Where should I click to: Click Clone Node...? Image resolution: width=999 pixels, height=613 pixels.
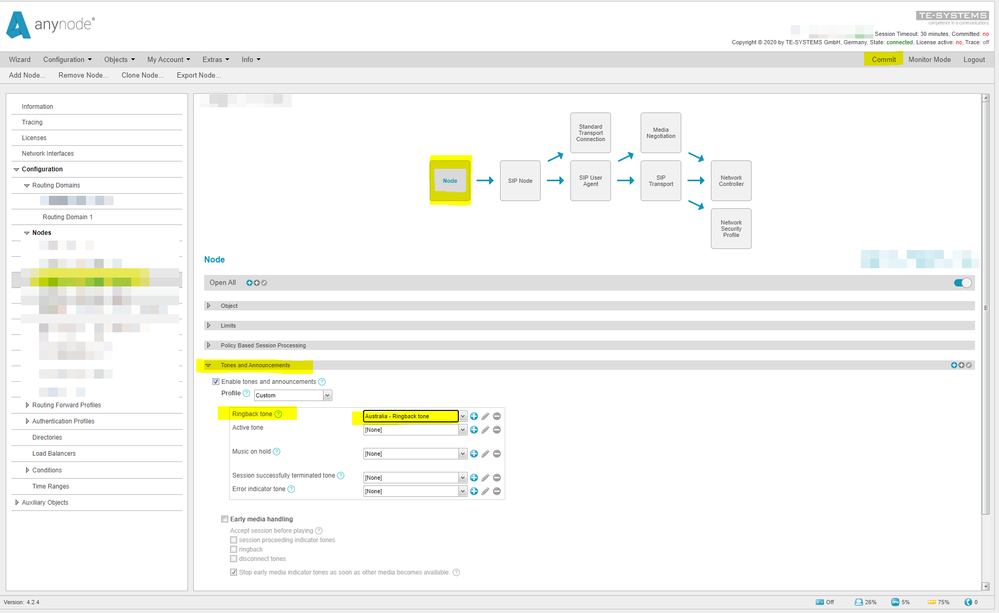pyautogui.click(x=143, y=75)
